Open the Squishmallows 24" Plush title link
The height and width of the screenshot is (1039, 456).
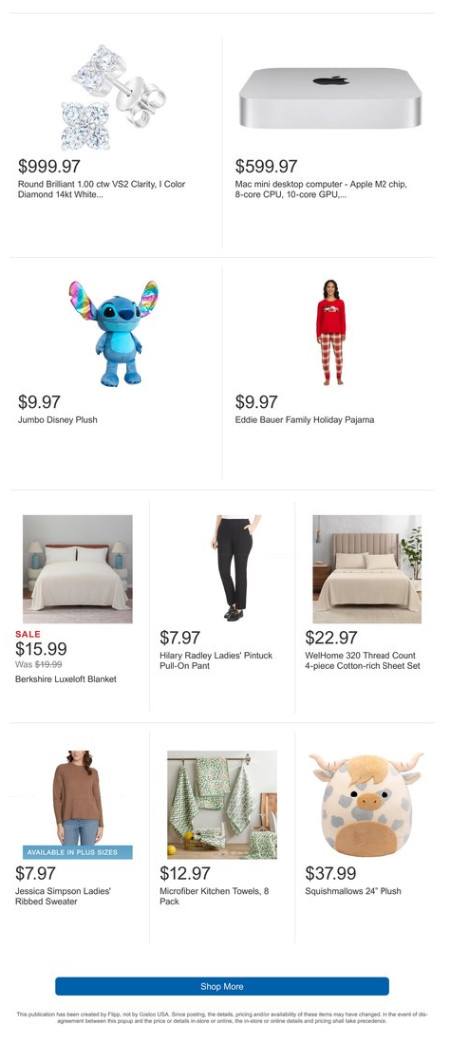tap(353, 891)
